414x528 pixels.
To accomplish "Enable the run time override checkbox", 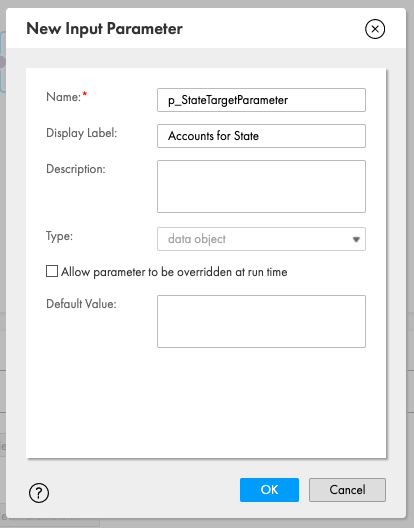I will click(x=52, y=271).
